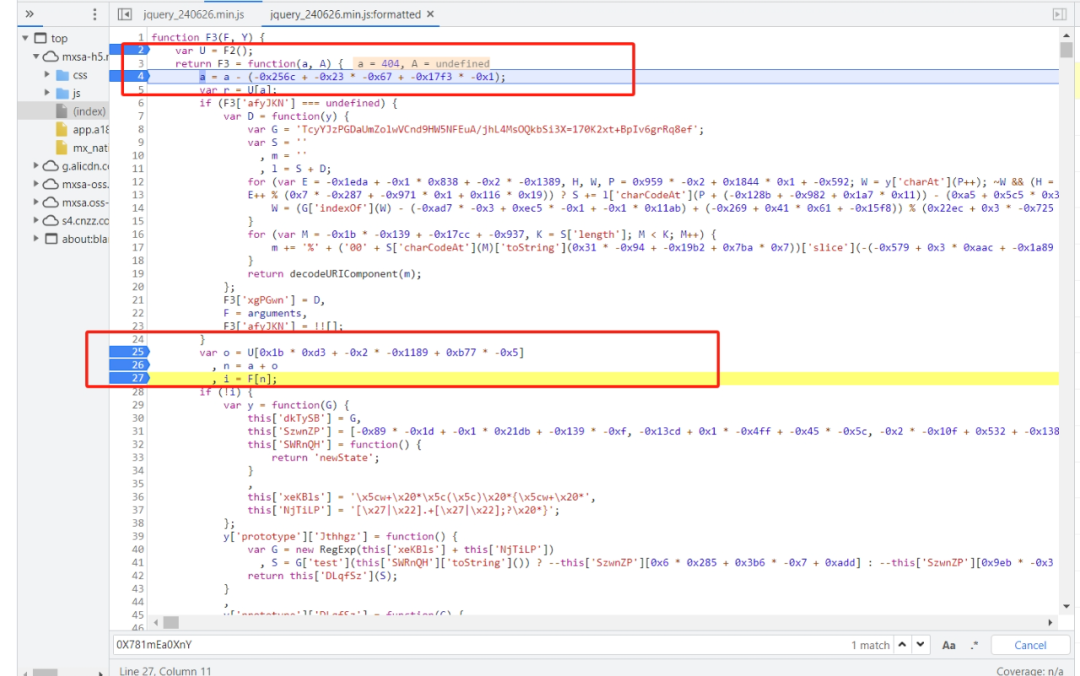
Task: Click the about:blank frame icon
Action: 51,238
